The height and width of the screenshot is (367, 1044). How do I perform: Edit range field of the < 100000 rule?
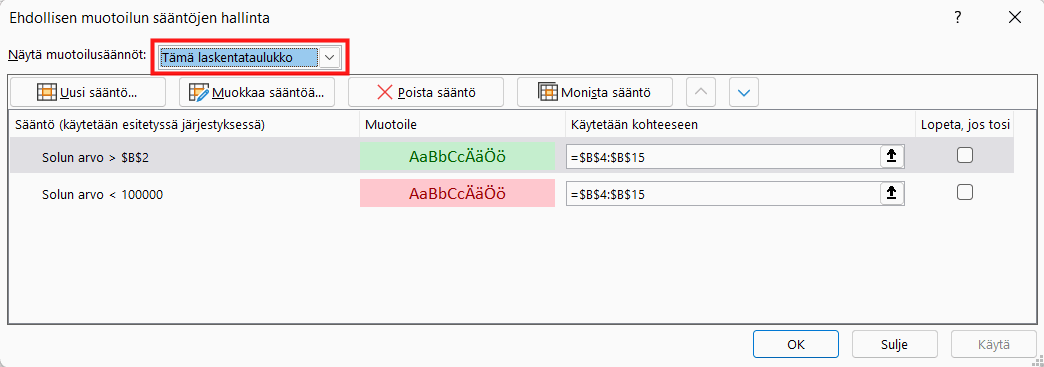(x=723, y=194)
